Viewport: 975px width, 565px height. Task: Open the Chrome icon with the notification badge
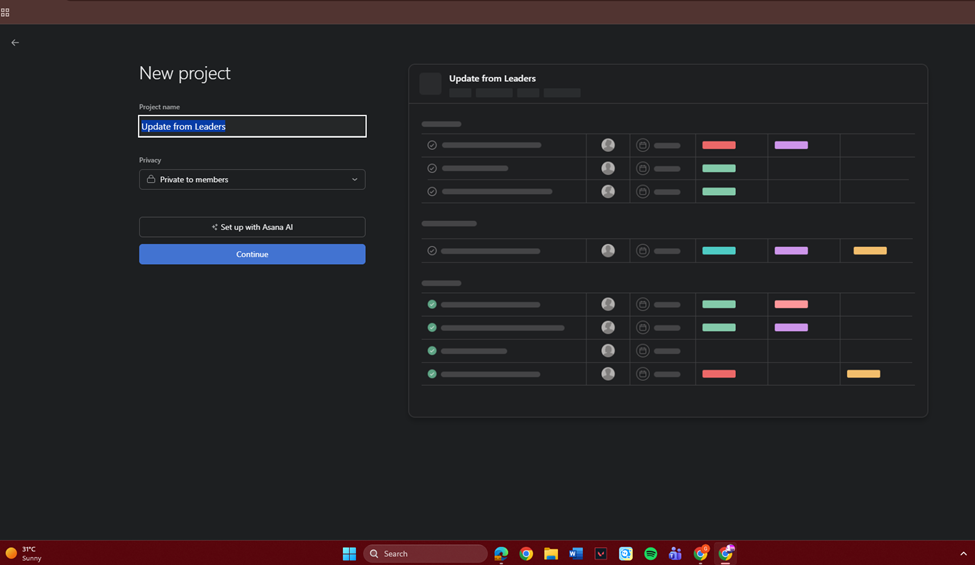coord(701,553)
